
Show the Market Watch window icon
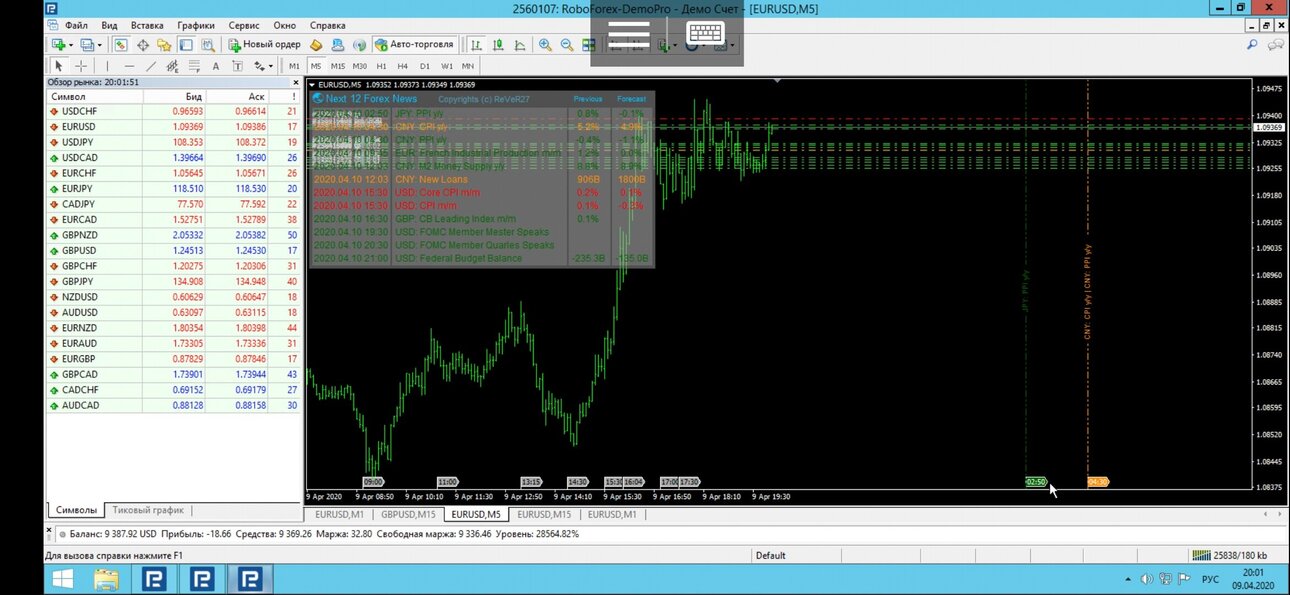pos(121,44)
